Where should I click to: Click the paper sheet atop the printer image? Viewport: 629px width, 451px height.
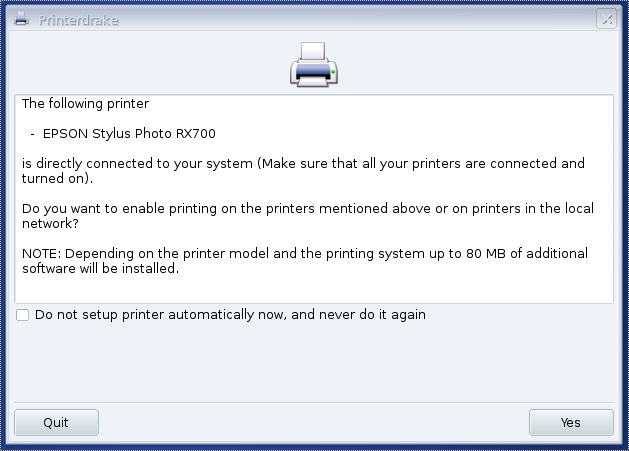pyautogui.click(x=313, y=51)
